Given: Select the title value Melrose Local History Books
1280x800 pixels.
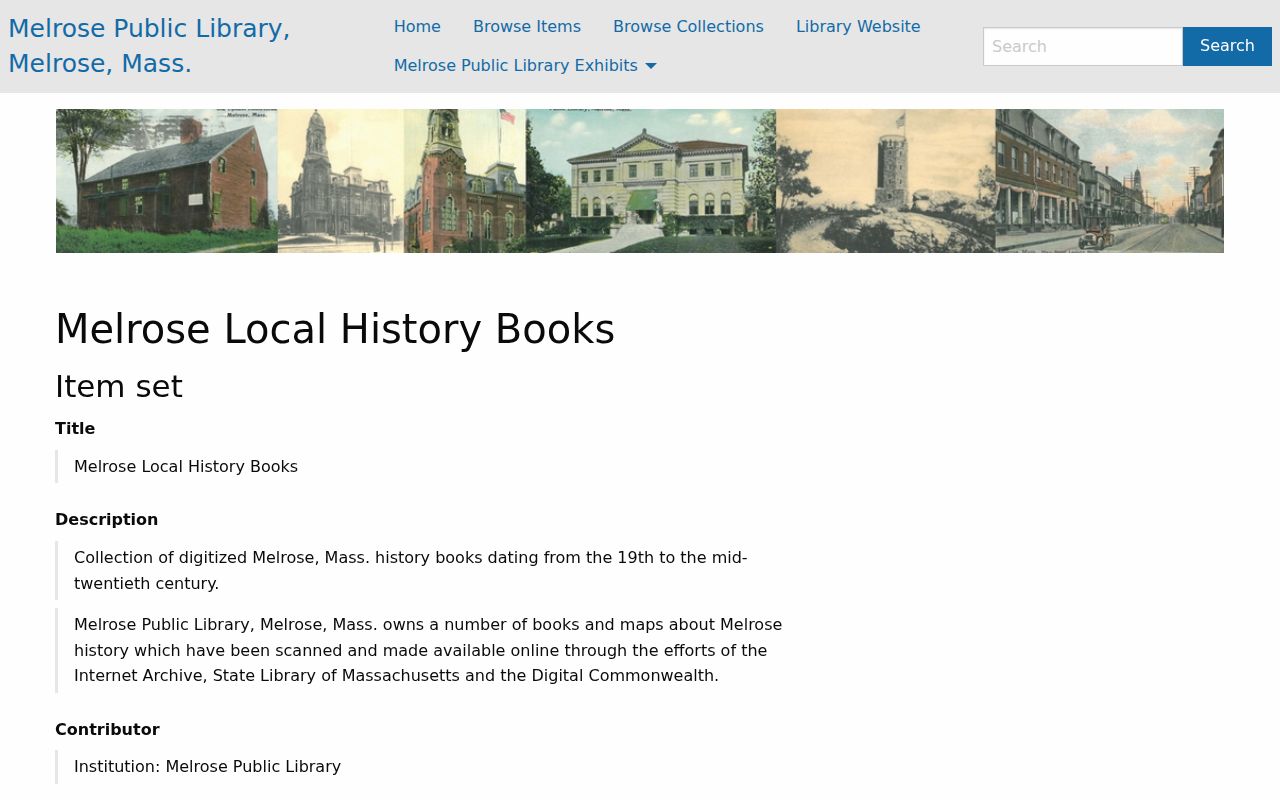Looking at the screenshot, I should coord(186,467).
